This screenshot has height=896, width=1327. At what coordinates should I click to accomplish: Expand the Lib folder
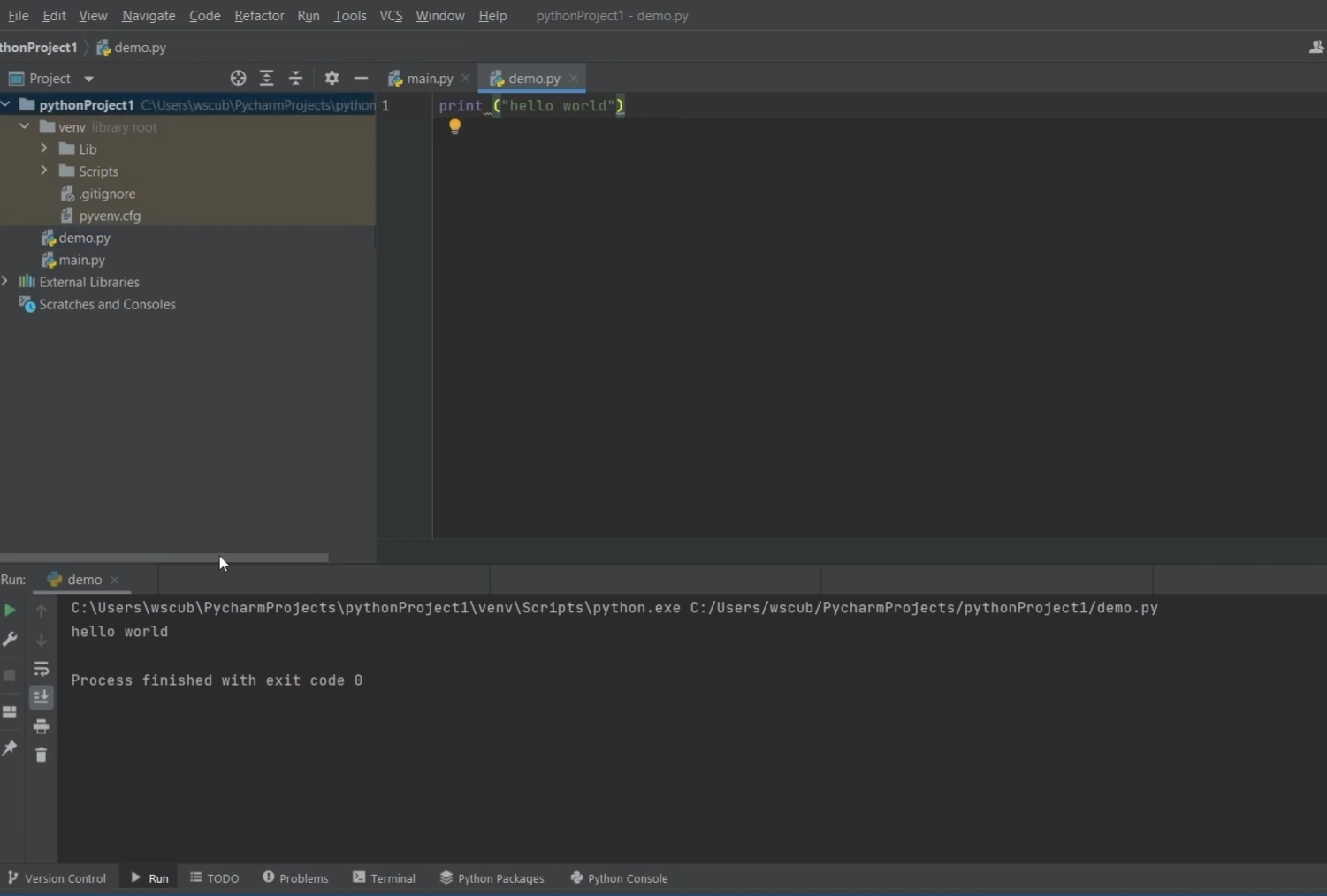click(44, 148)
